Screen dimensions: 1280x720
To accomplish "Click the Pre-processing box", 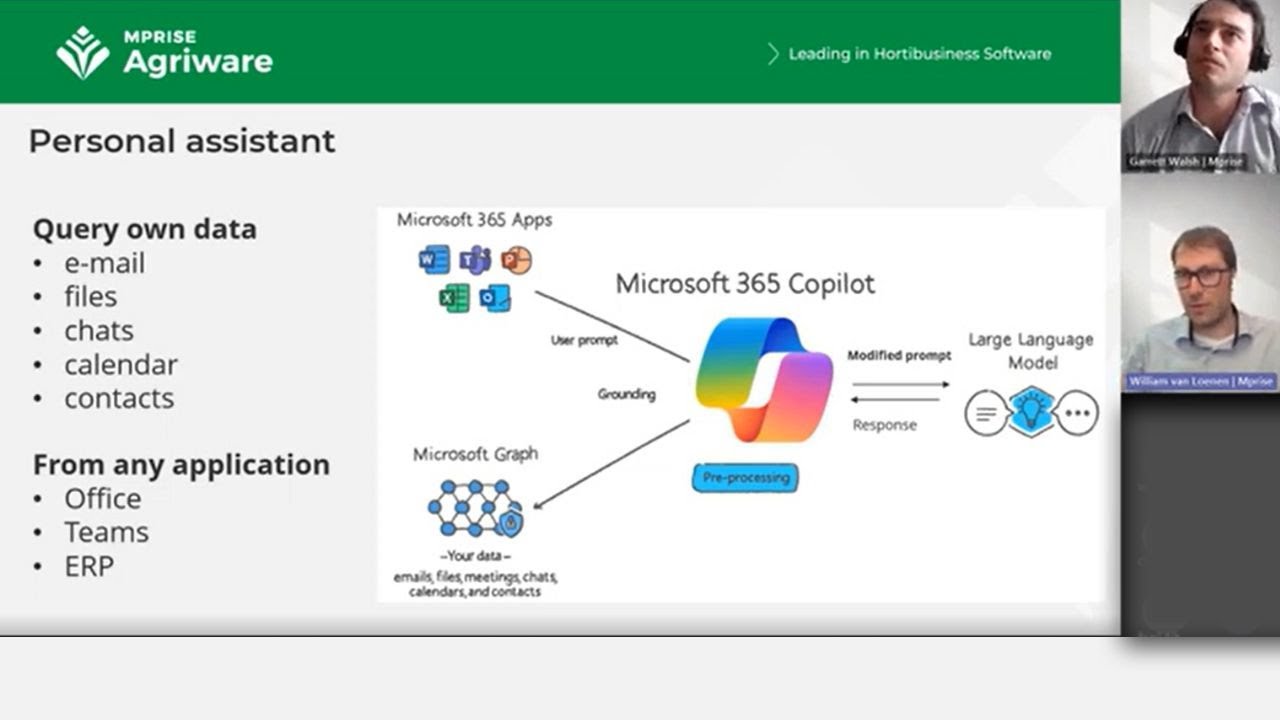I will [x=745, y=477].
